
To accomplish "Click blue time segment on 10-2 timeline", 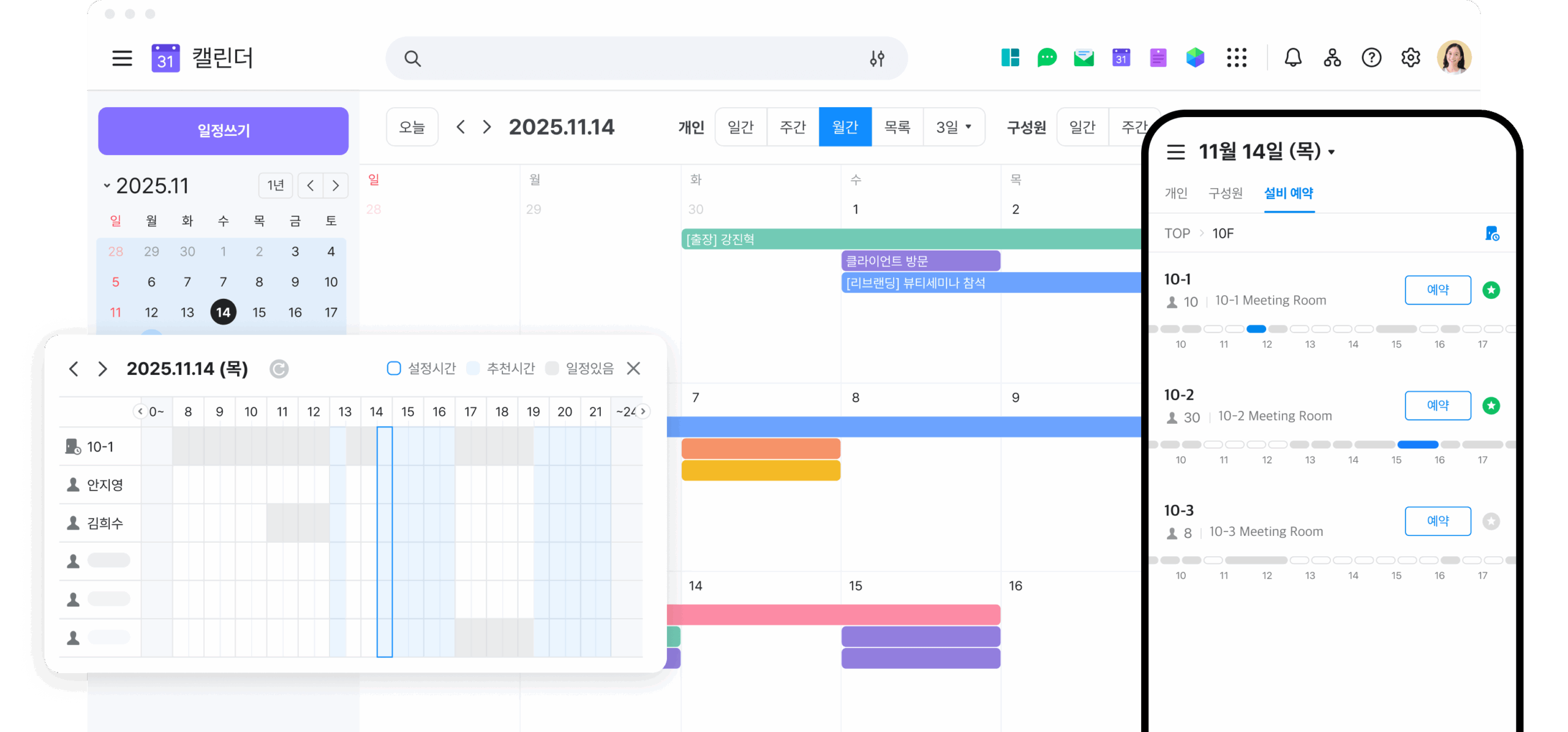I will 1417,445.
